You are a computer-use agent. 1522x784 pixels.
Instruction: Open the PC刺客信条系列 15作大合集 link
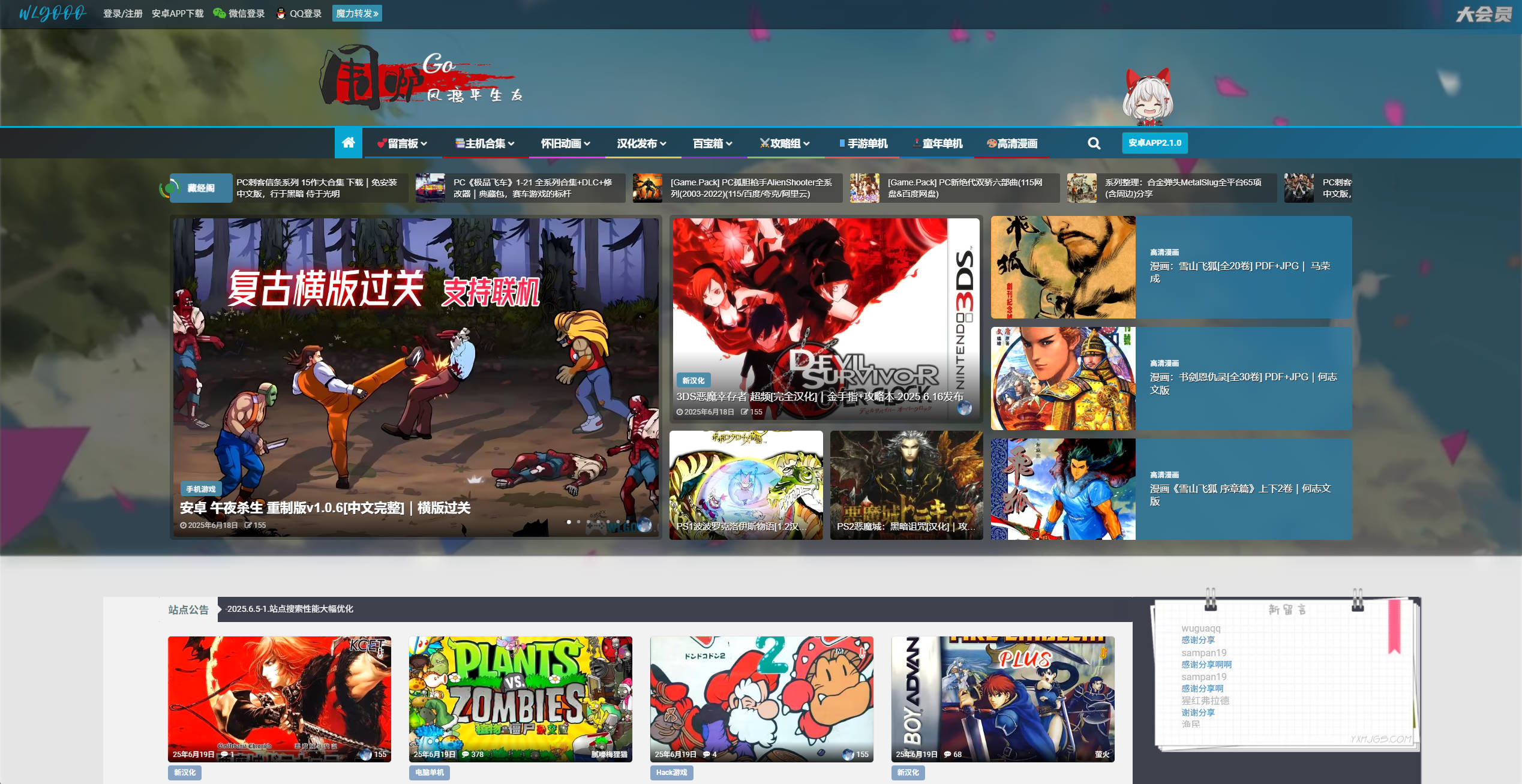pyautogui.click(x=317, y=188)
